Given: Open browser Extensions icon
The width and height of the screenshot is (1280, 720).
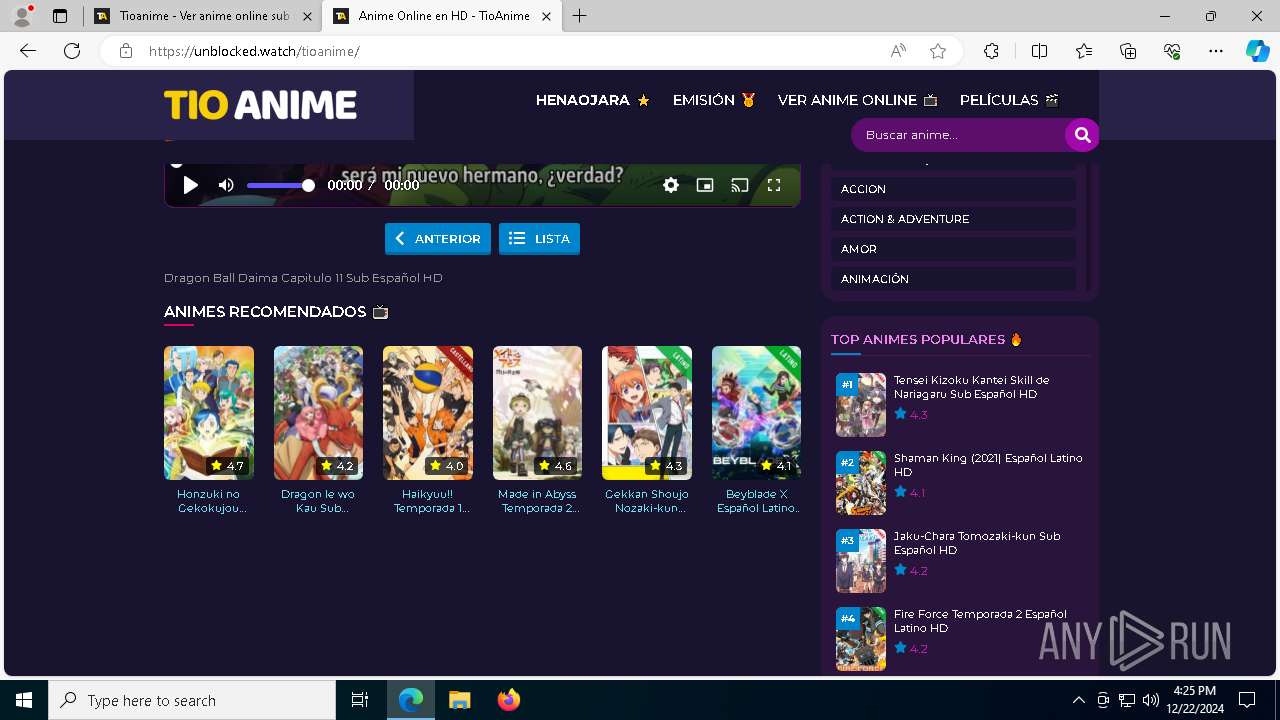Looking at the screenshot, I should 991,51.
